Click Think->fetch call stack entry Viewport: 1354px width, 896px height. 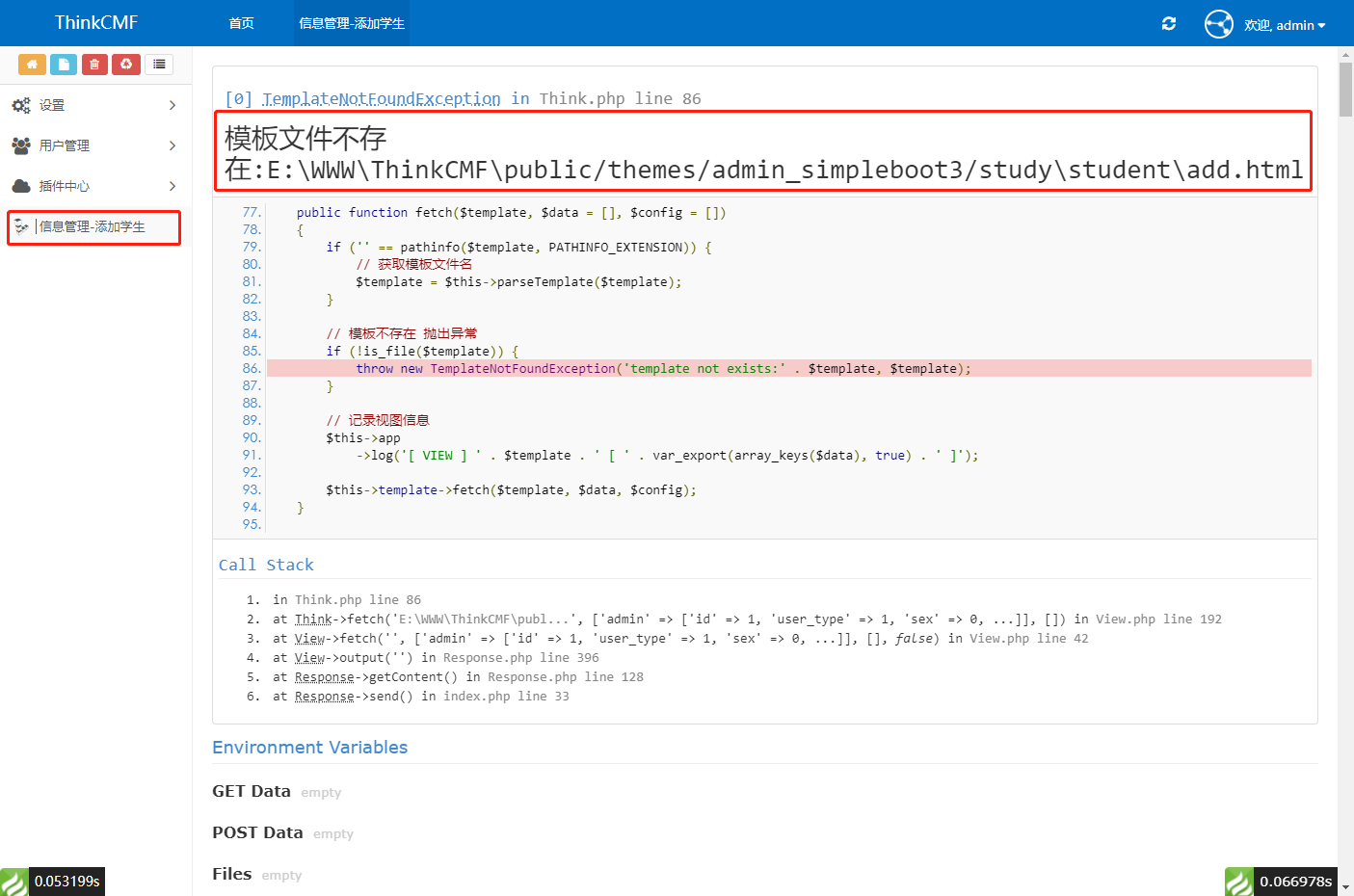[747, 619]
